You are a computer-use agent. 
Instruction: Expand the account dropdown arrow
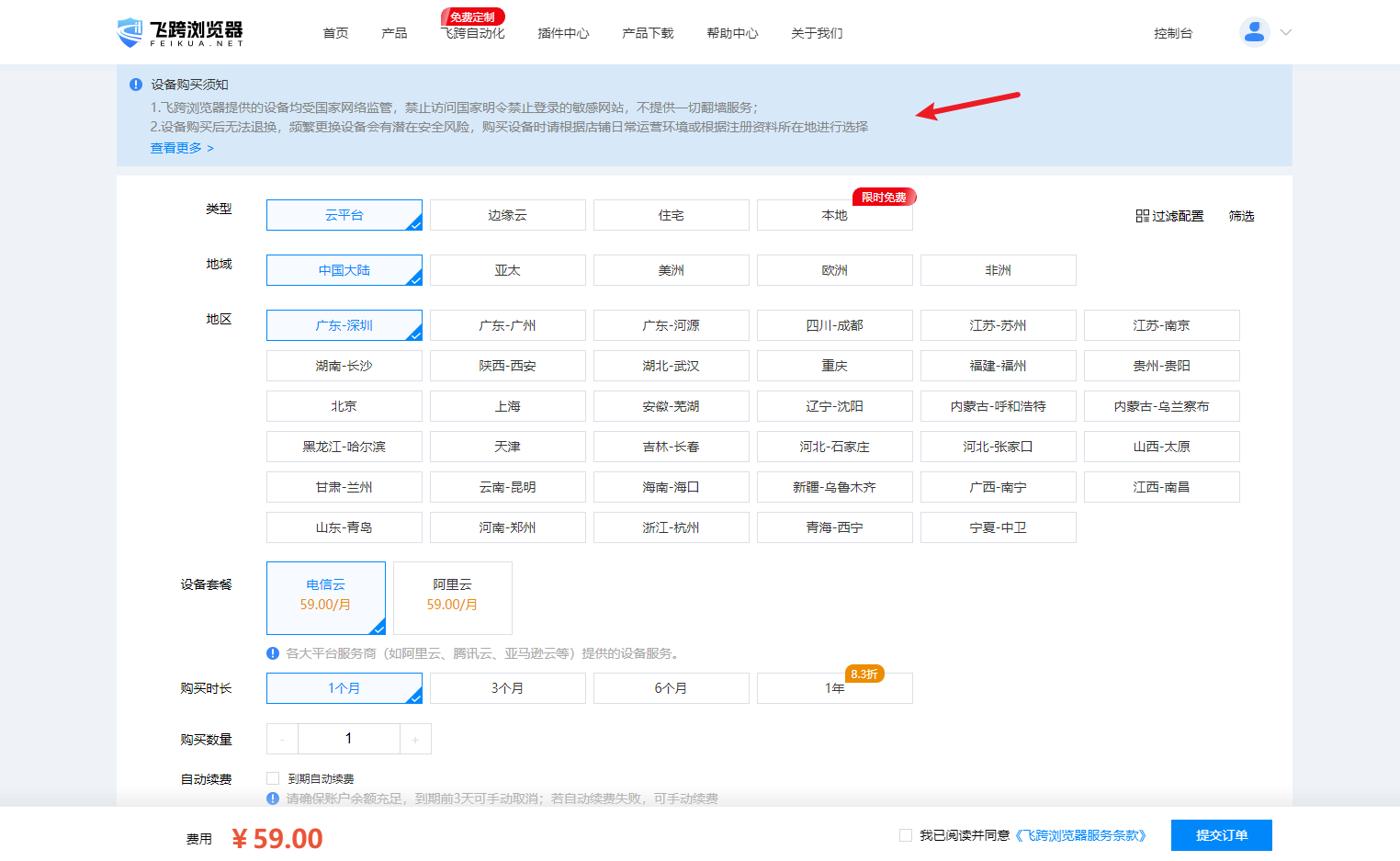tap(1286, 32)
